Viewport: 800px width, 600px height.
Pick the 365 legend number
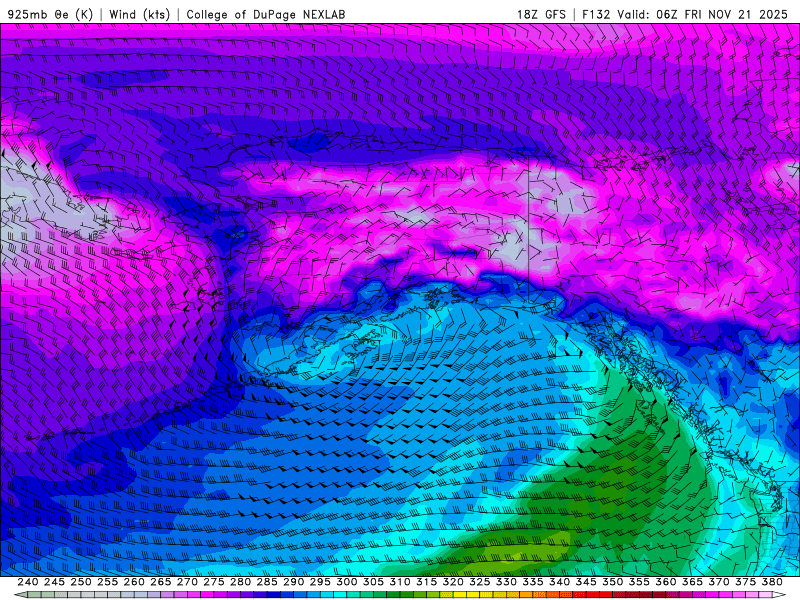click(x=692, y=582)
